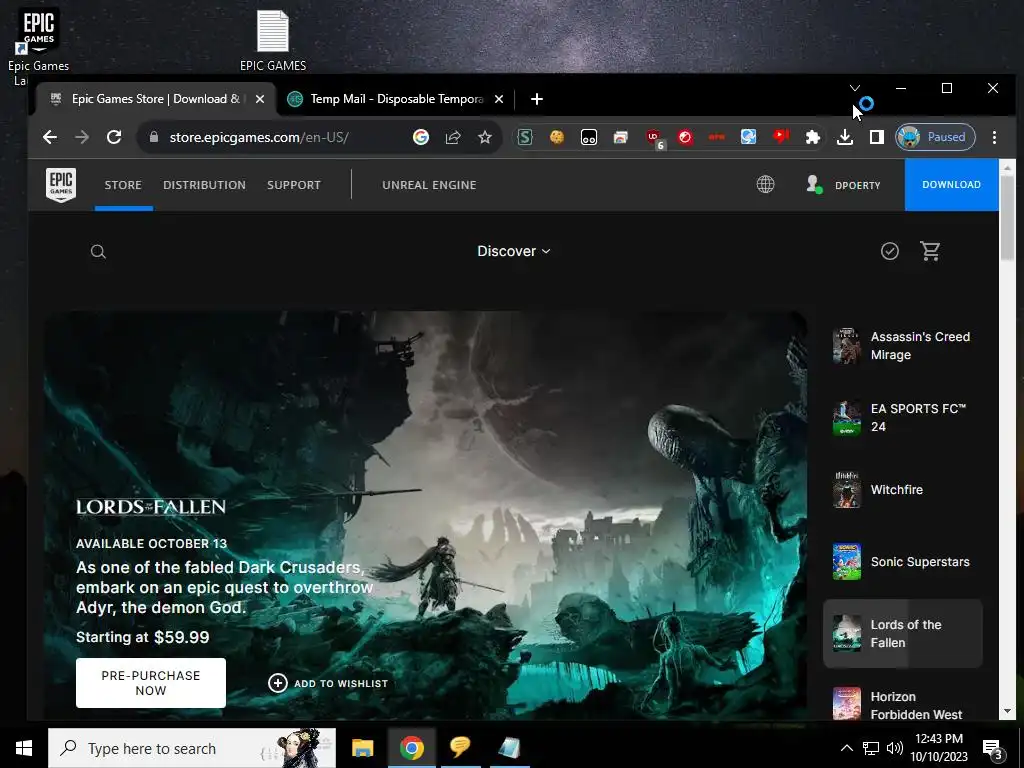
Task: Close the Epic Games Store tab
Action: pyautogui.click(x=260, y=99)
